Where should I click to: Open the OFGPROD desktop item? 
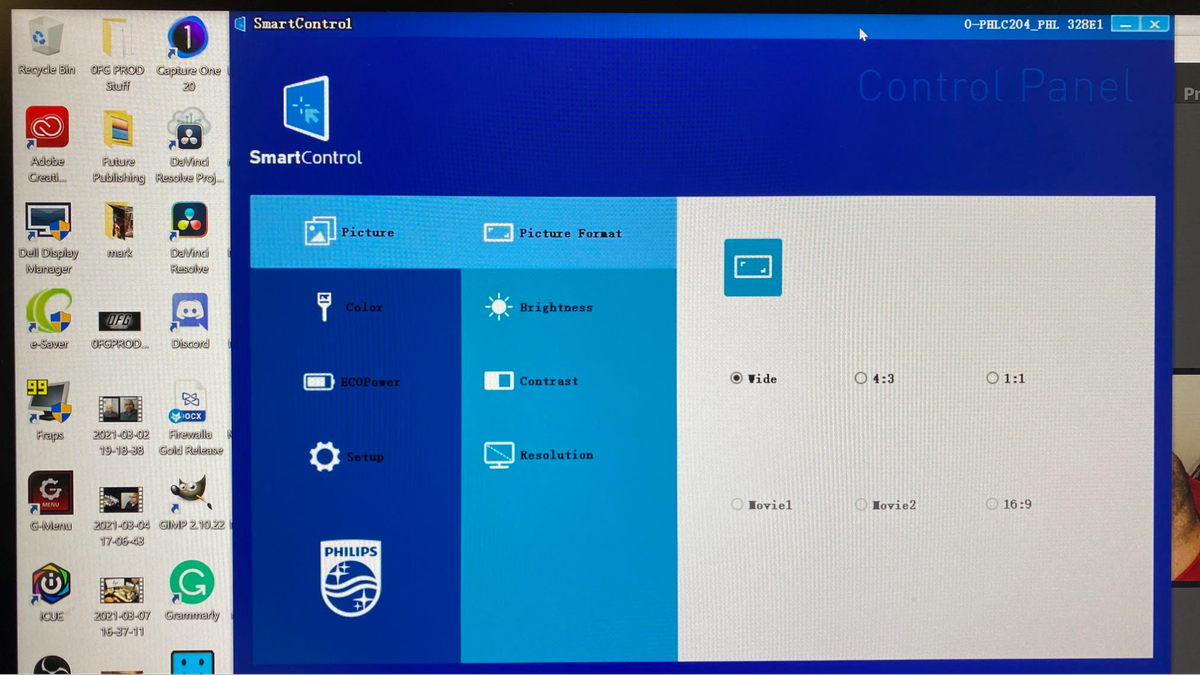tap(119, 328)
